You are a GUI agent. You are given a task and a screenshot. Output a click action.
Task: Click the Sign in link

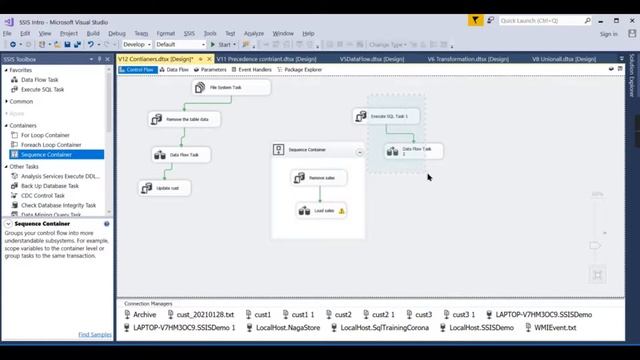[609, 34]
